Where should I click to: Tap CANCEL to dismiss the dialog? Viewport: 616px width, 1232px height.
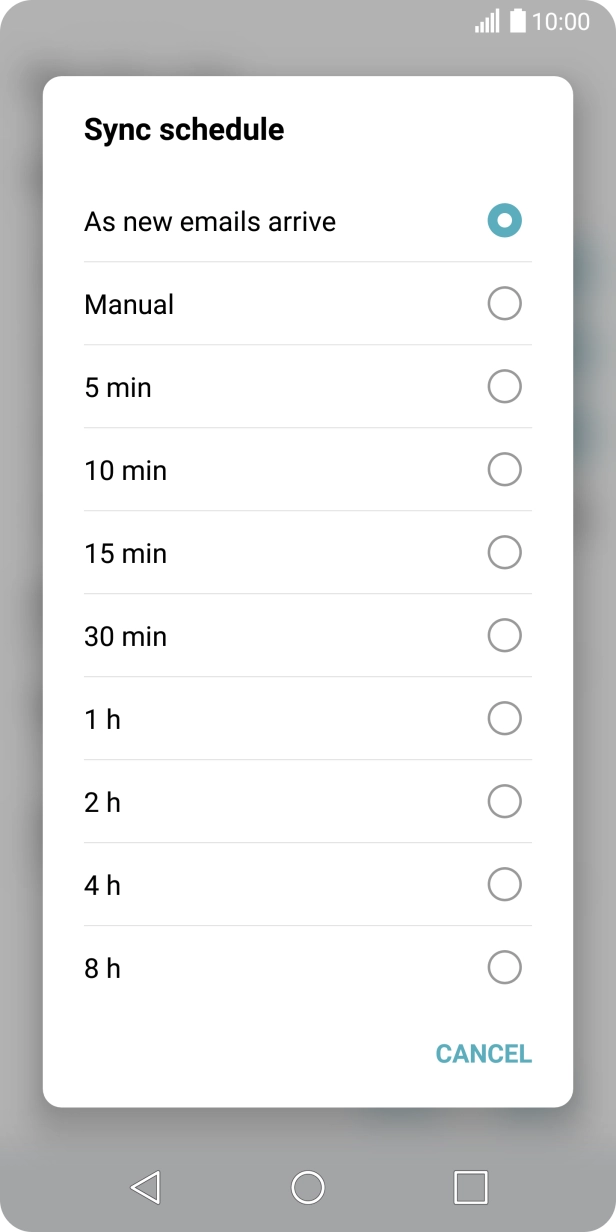483,1054
